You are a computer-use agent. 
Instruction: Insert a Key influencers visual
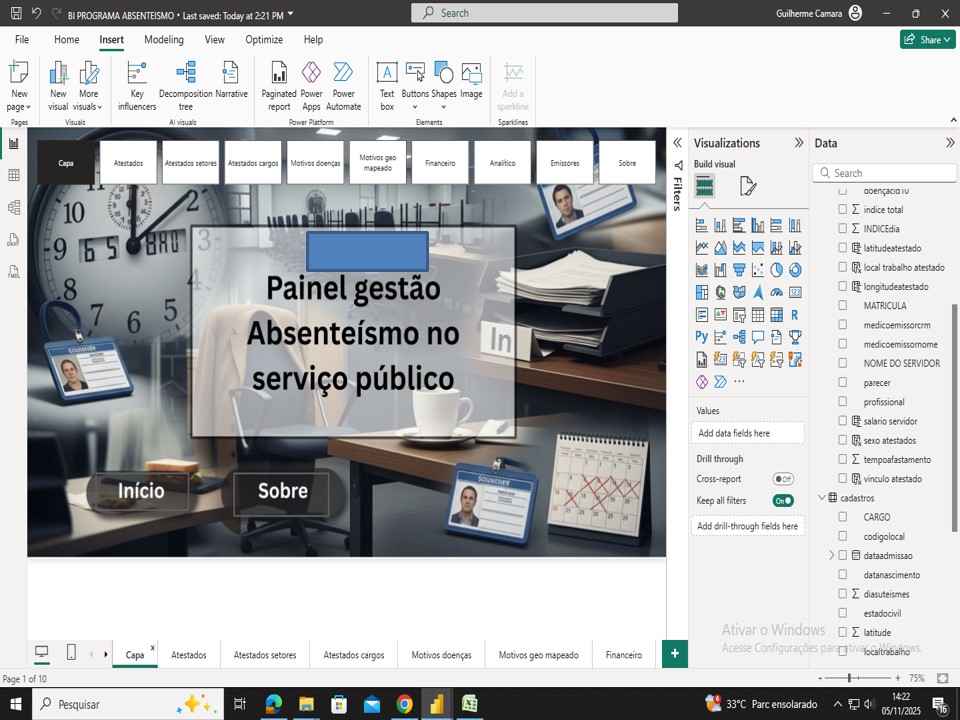(x=137, y=85)
